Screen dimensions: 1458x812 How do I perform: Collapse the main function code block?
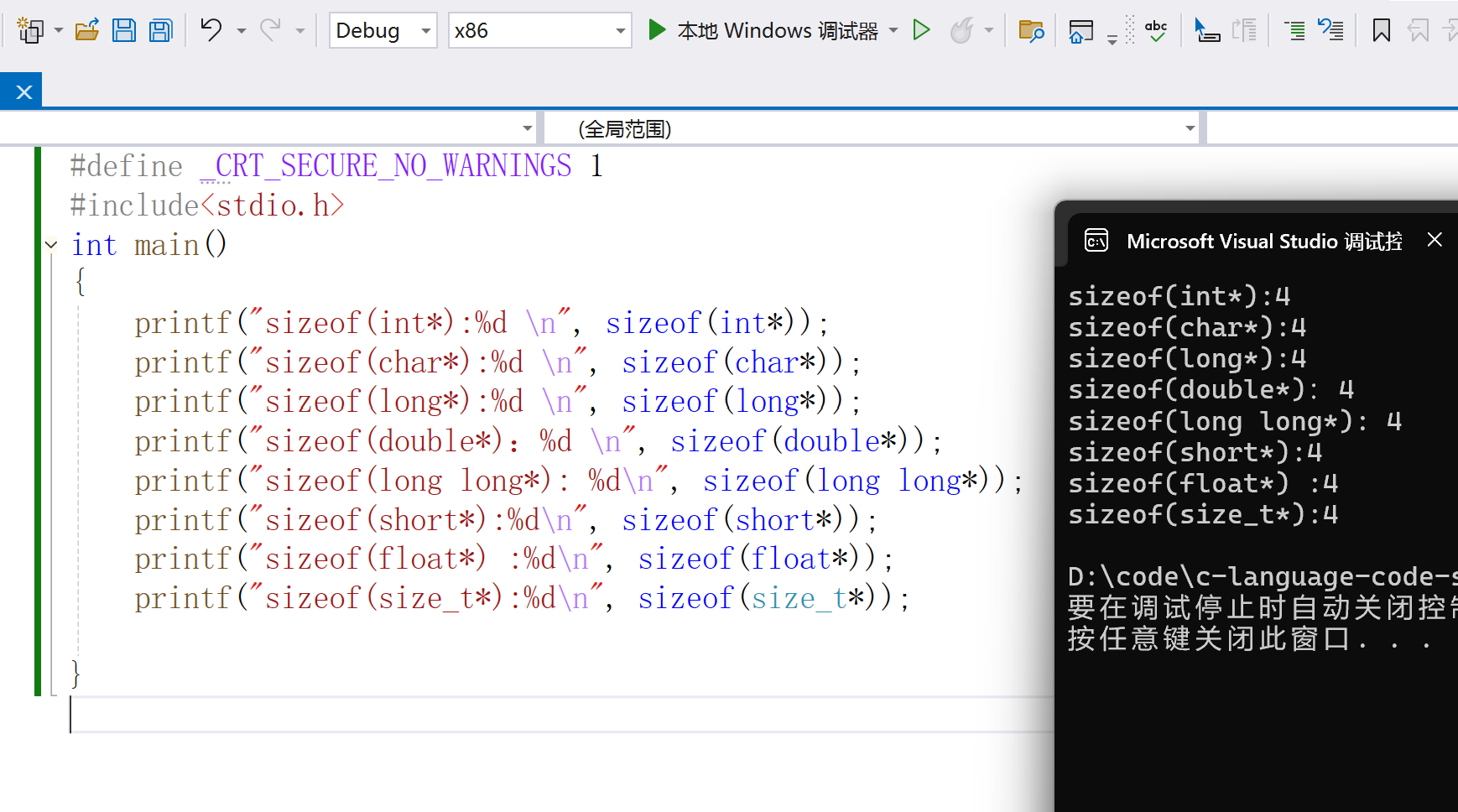pyautogui.click(x=51, y=245)
